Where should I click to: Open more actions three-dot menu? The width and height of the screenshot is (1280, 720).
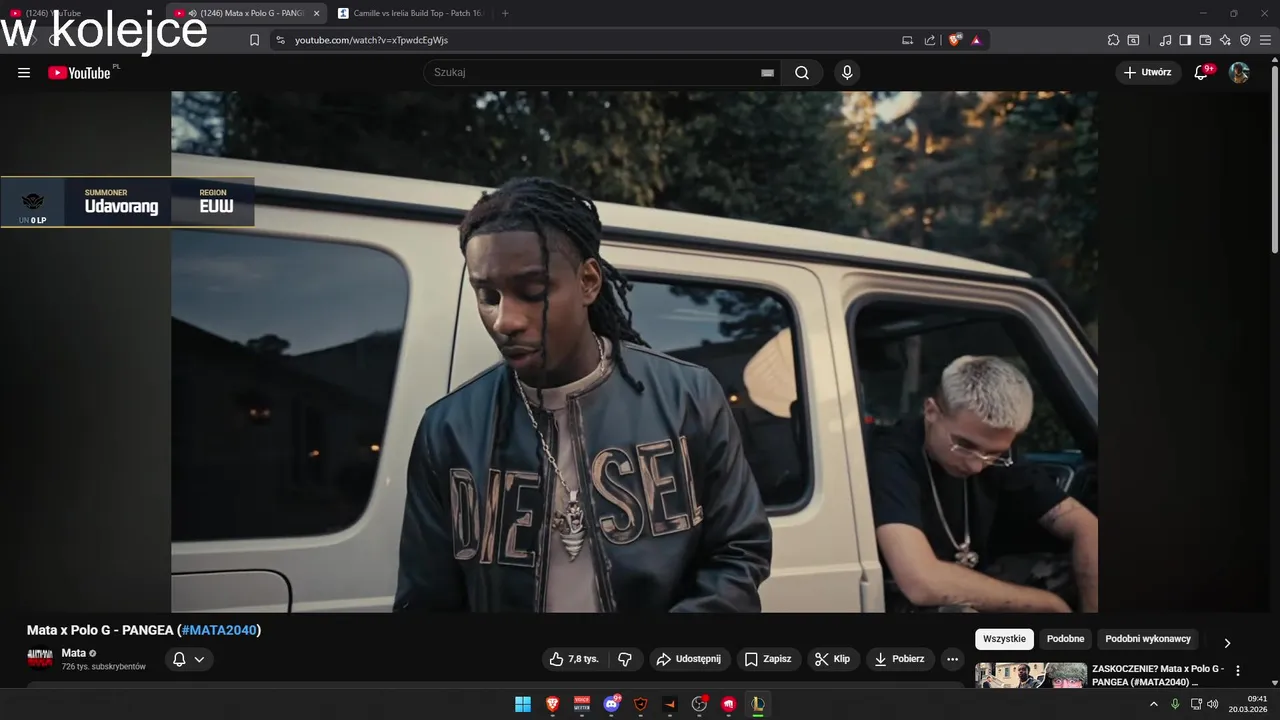coord(952,659)
